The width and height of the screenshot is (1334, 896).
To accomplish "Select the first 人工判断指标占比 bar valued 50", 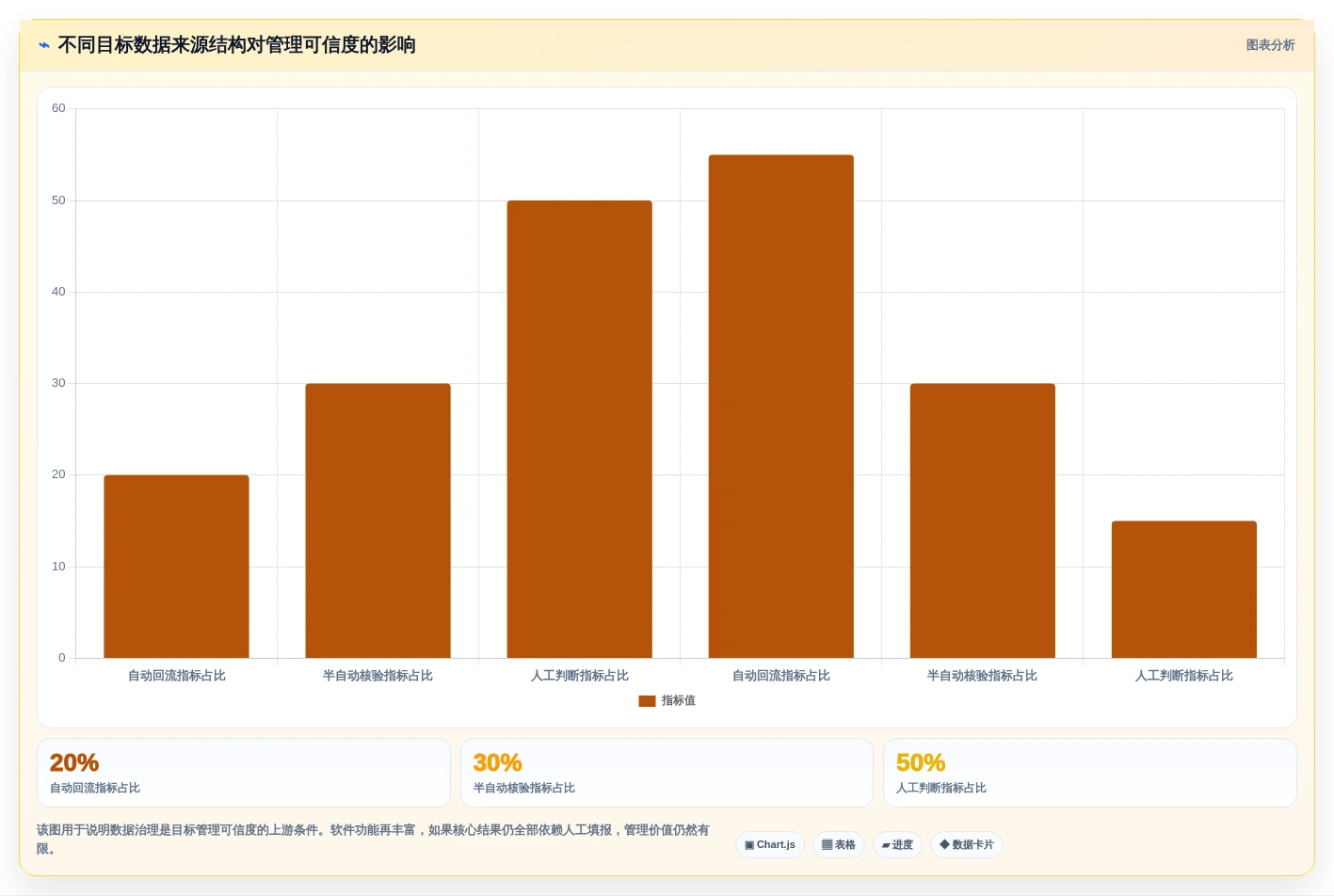I will tap(579, 429).
